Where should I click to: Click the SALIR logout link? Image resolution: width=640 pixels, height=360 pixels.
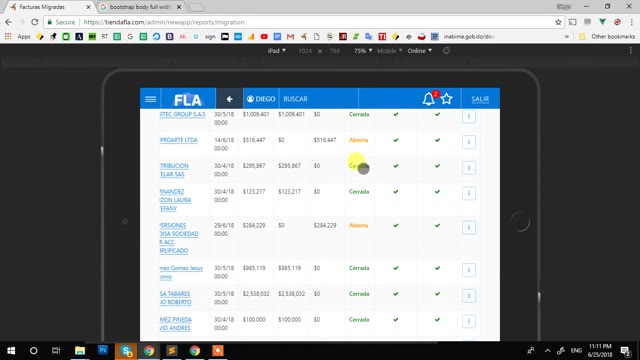pyautogui.click(x=480, y=99)
